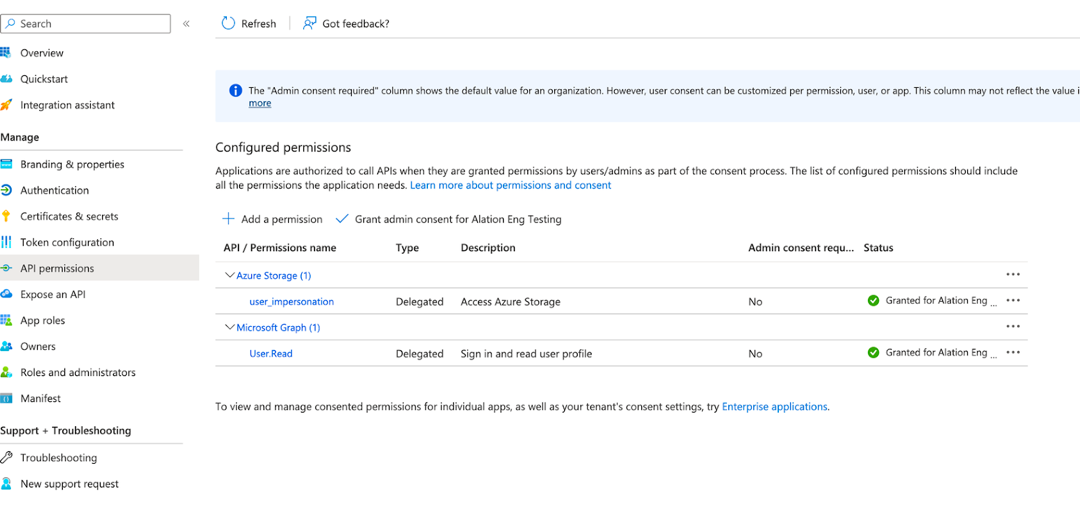
Task: Click the App roles grid icon
Action: (x=6, y=320)
